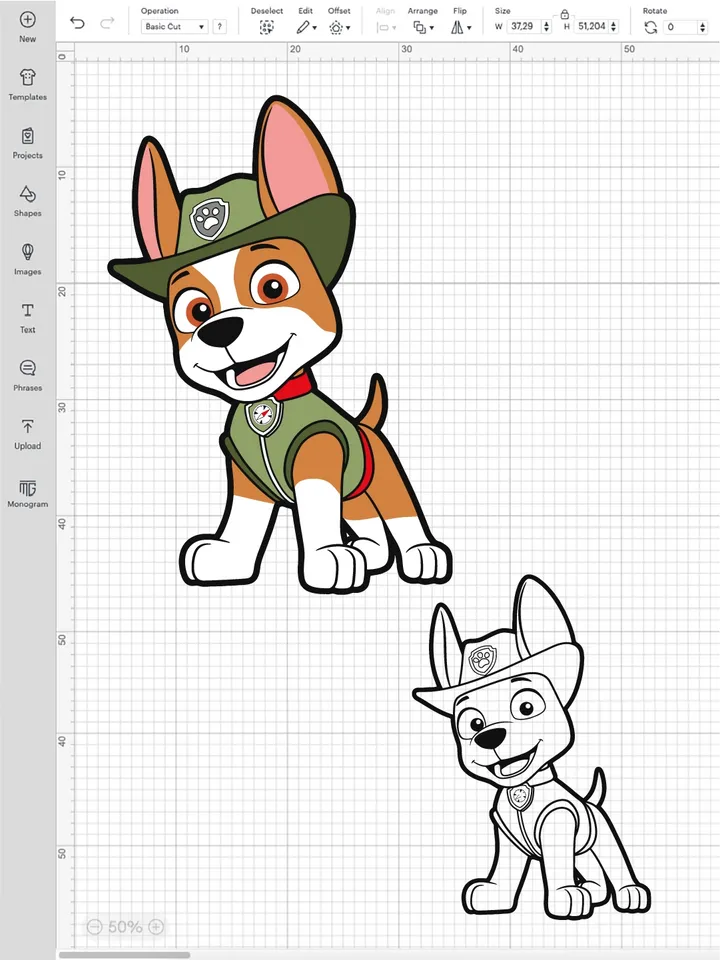Image resolution: width=720 pixels, height=960 pixels.
Task: Open the Monogram tool
Action: click(27, 491)
